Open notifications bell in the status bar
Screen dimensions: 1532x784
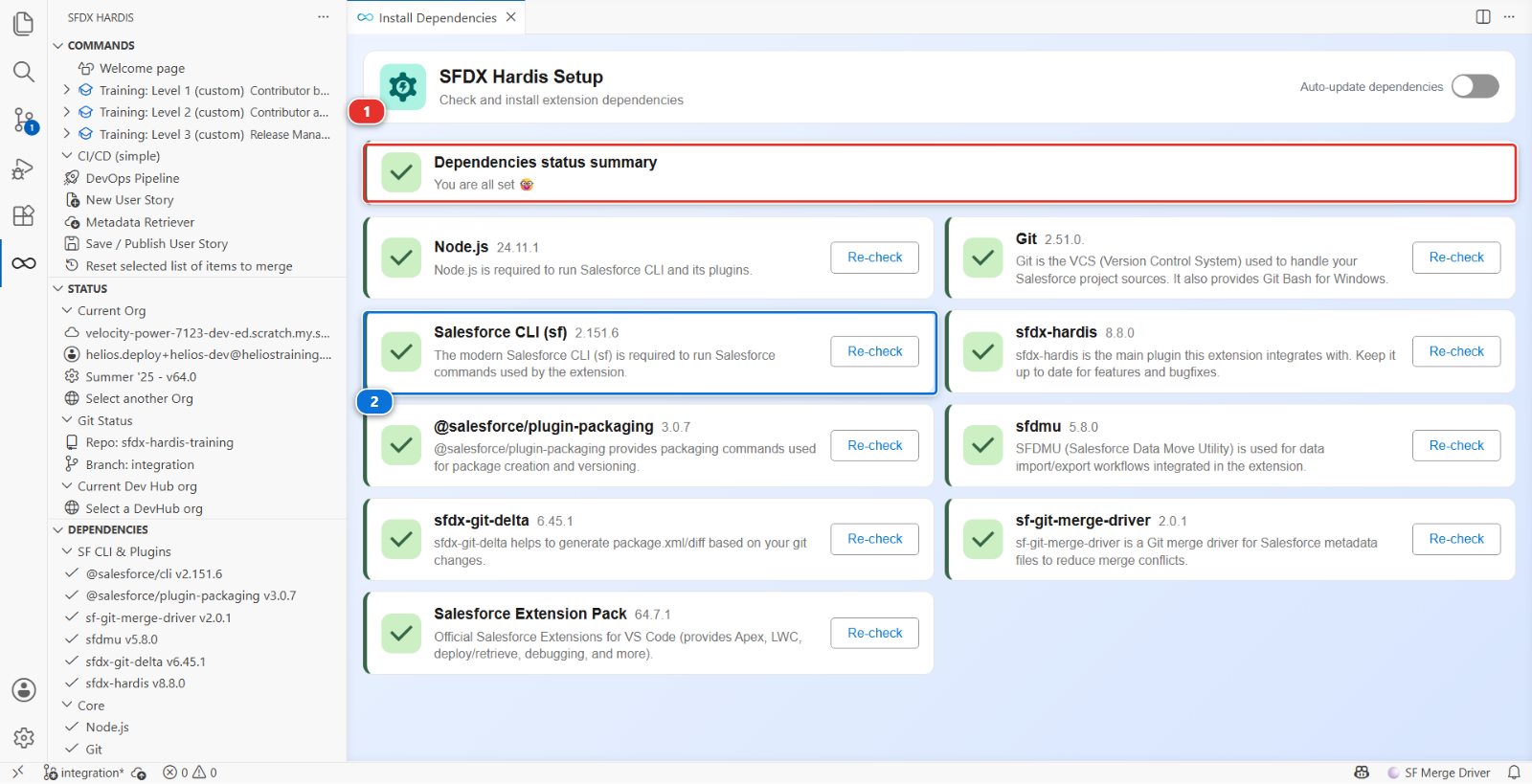(x=1514, y=773)
